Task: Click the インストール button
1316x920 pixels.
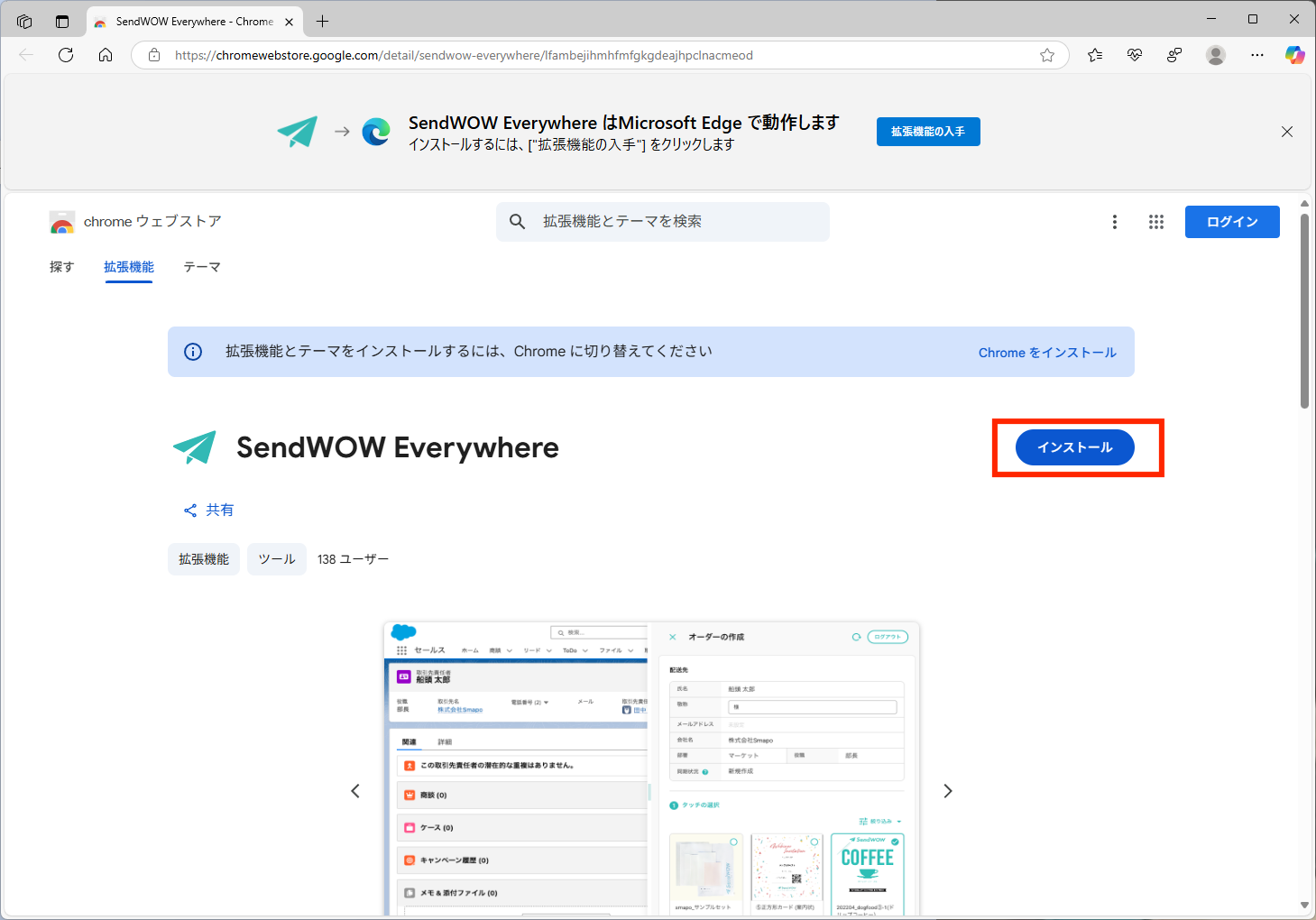Action: 1075,447
